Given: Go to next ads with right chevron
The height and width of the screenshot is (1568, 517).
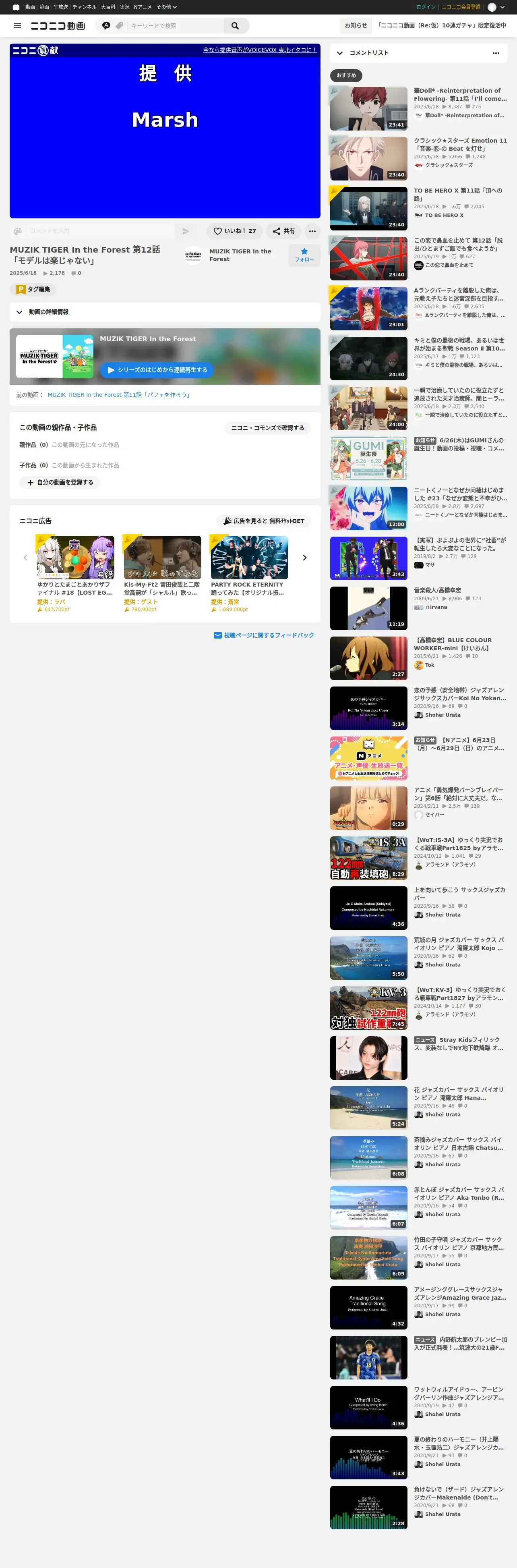Looking at the screenshot, I should 305,558.
